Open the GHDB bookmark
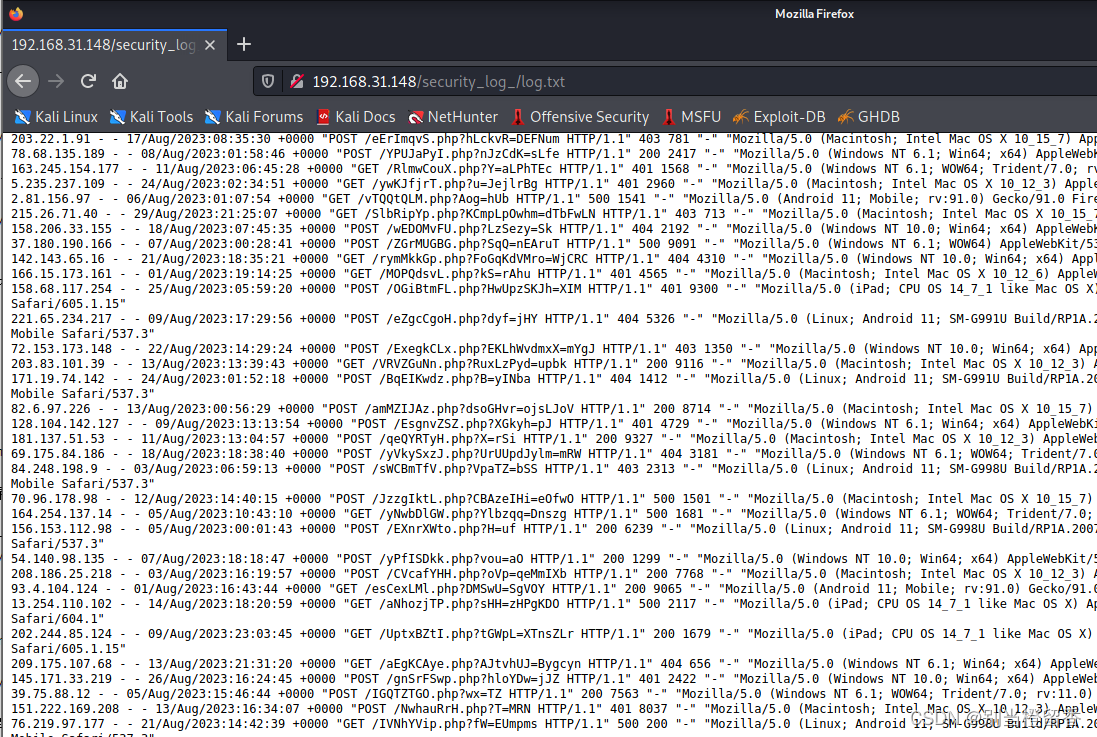Viewport: 1097px width, 737px height. coord(869,117)
